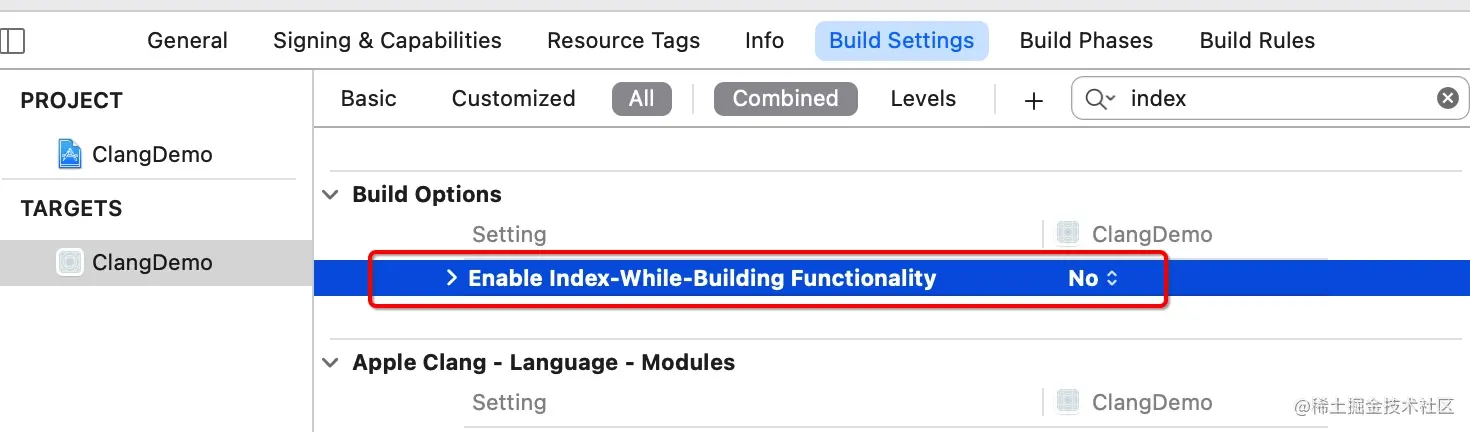Show Customized build settings
This screenshot has width=1470, height=432.
click(513, 98)
